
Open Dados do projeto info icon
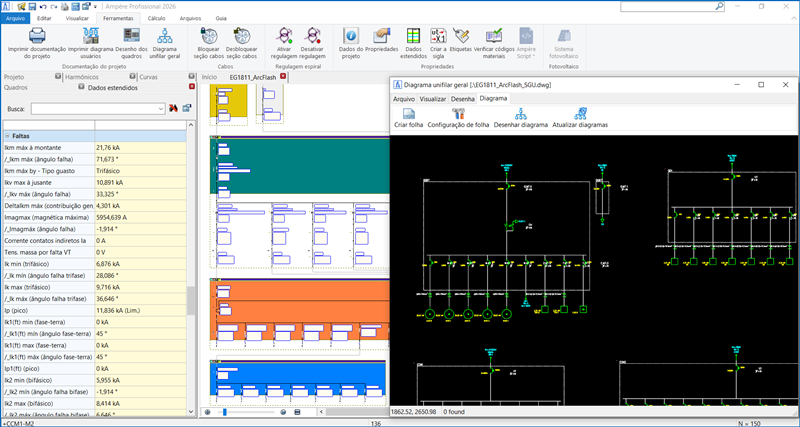pos(350,35)
